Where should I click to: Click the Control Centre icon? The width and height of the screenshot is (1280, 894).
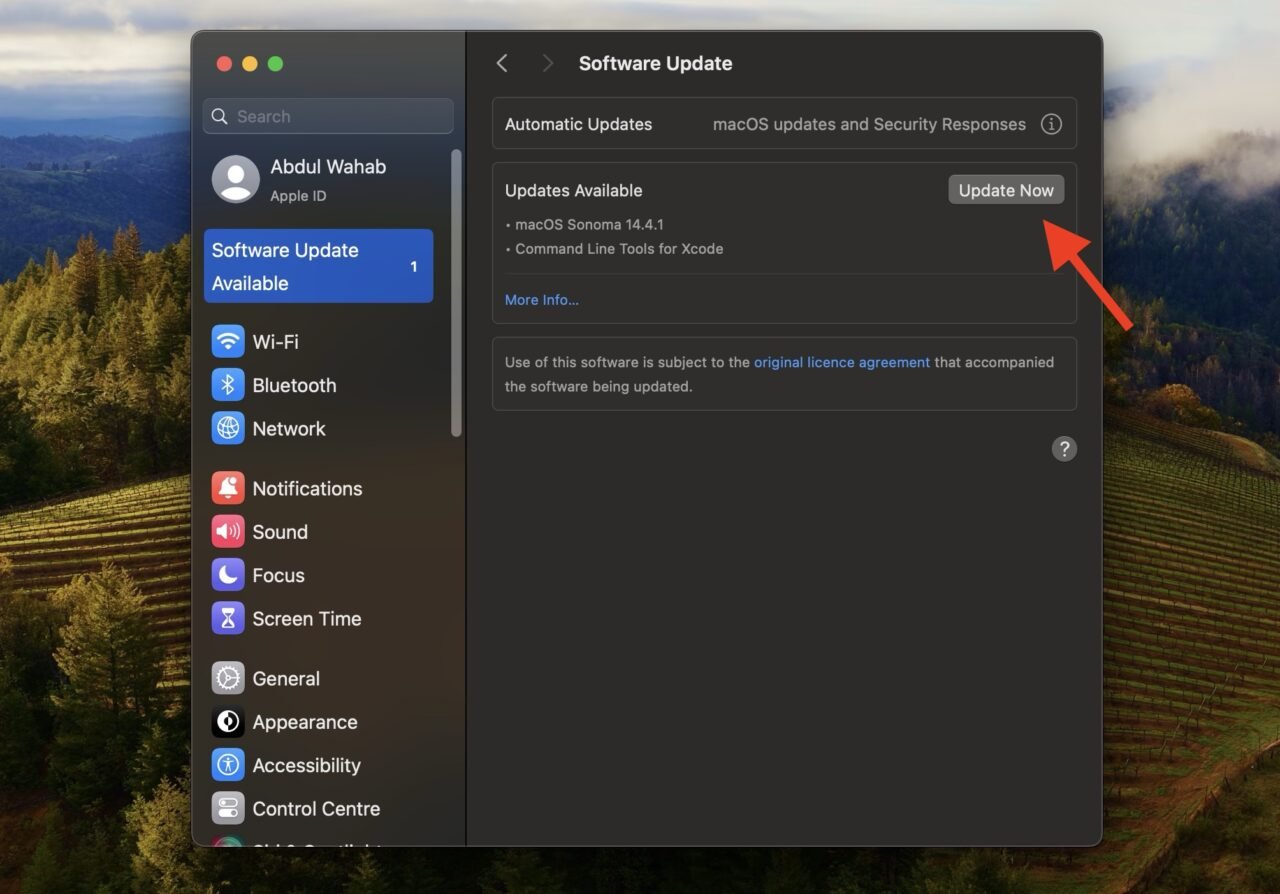(228, 808)
